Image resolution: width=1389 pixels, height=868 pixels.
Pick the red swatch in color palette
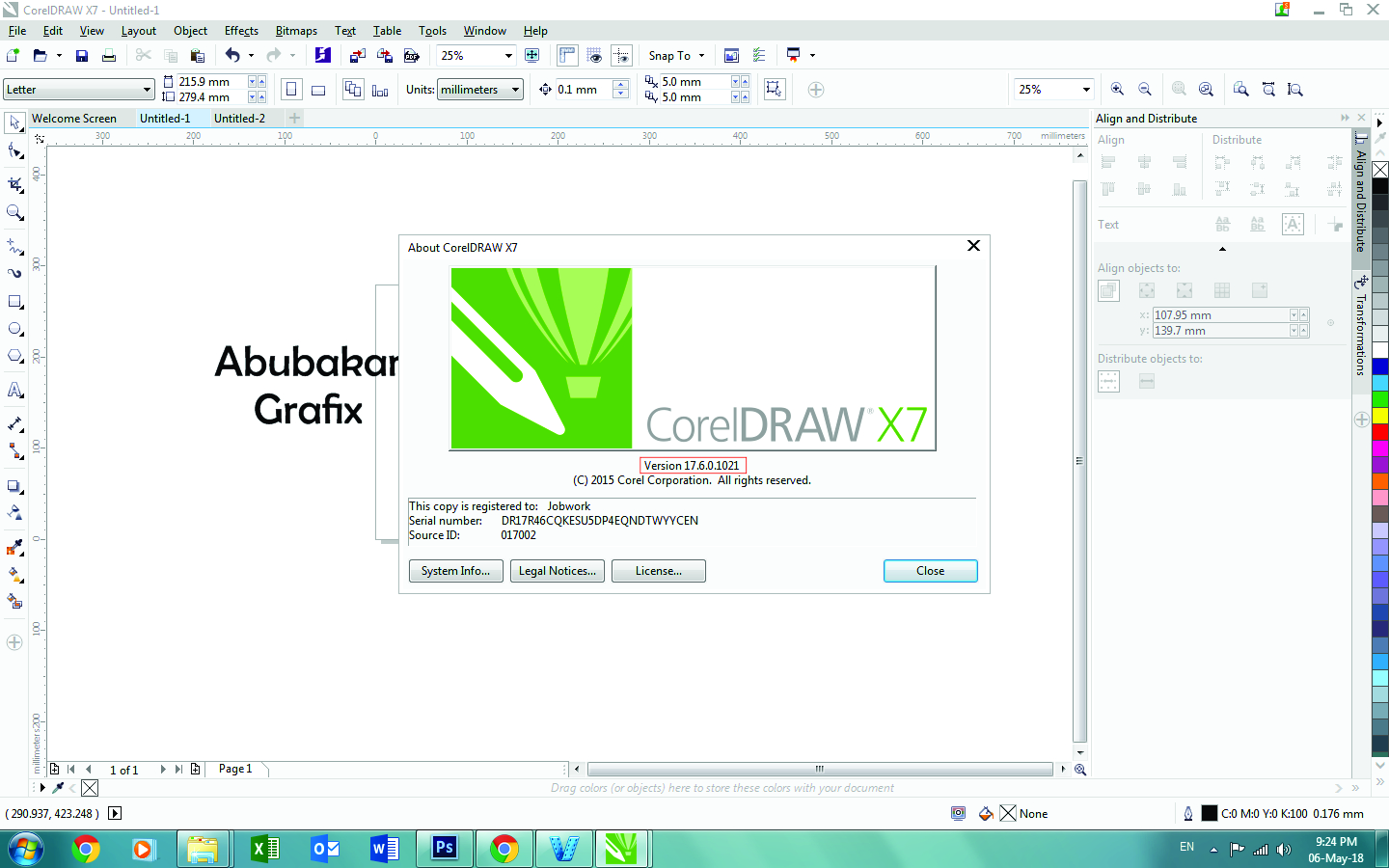(x=1380, y=431)
